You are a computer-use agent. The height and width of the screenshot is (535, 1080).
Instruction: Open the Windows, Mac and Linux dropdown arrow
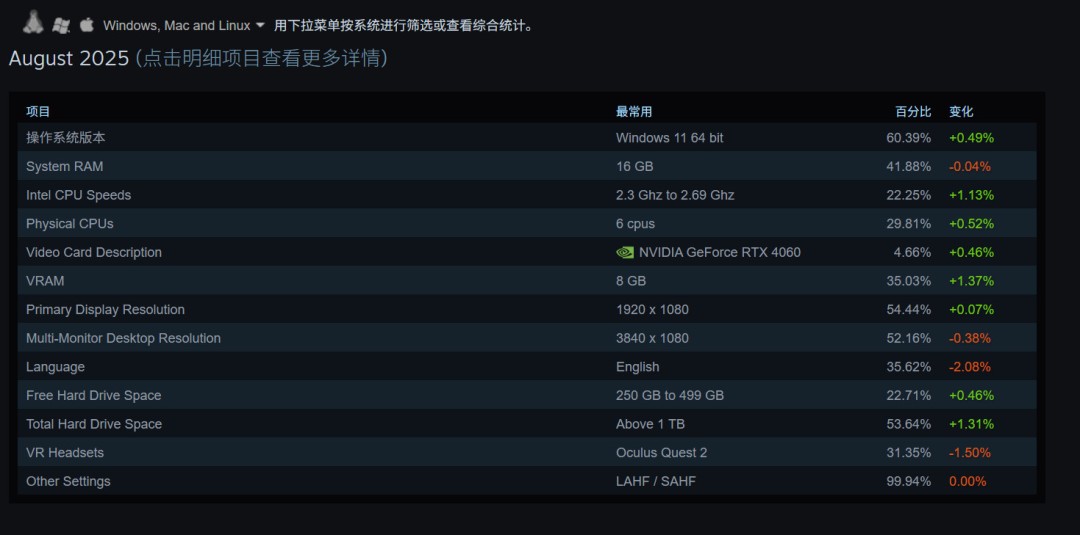click(x=260, y=25)
